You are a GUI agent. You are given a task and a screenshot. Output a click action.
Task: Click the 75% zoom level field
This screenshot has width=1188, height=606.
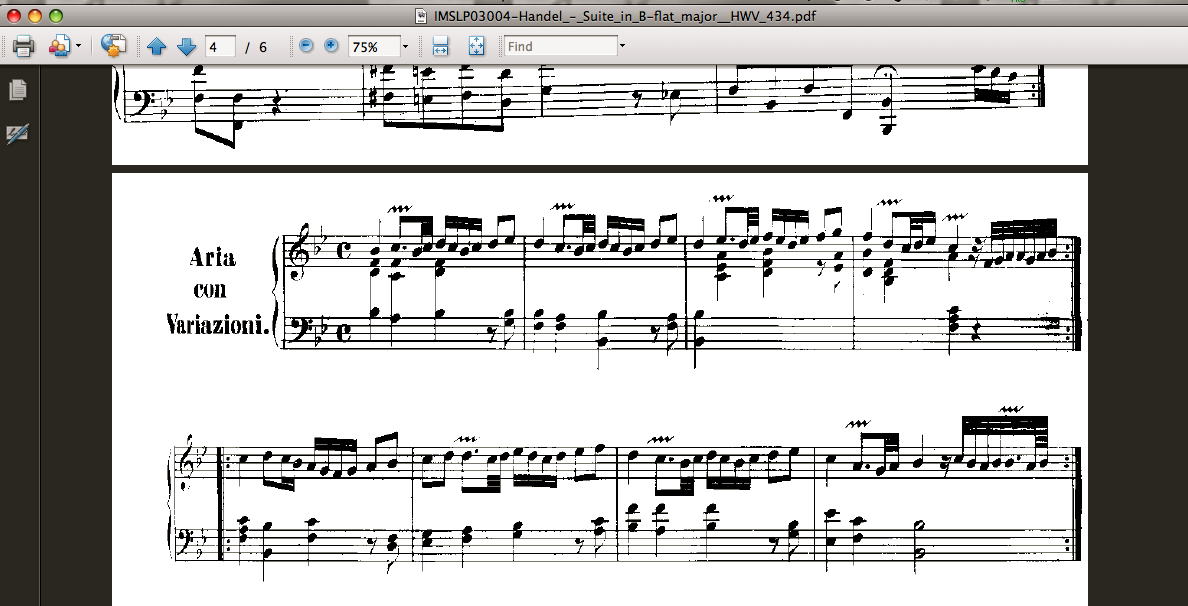click(374, 46)
